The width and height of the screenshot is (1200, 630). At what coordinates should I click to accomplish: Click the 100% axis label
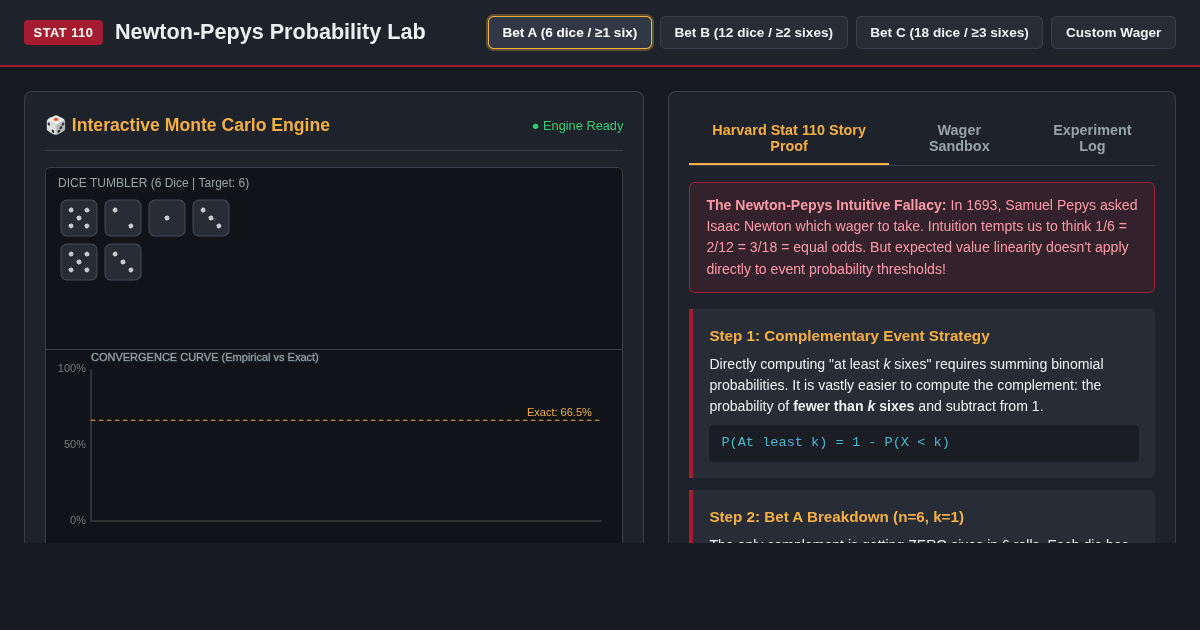[72, 368]
